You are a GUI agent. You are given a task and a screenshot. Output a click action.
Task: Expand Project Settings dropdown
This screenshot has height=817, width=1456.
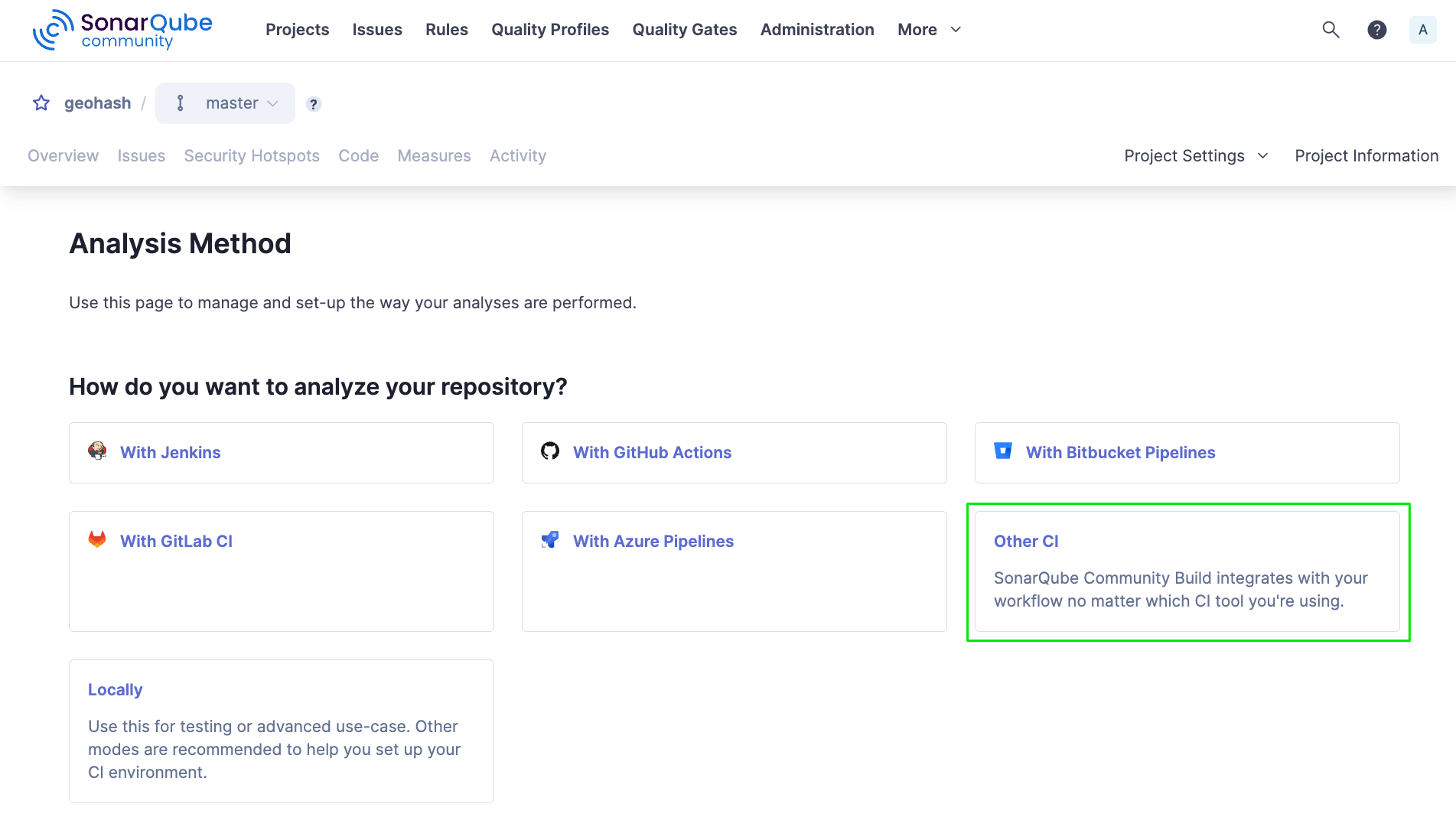1197,156
